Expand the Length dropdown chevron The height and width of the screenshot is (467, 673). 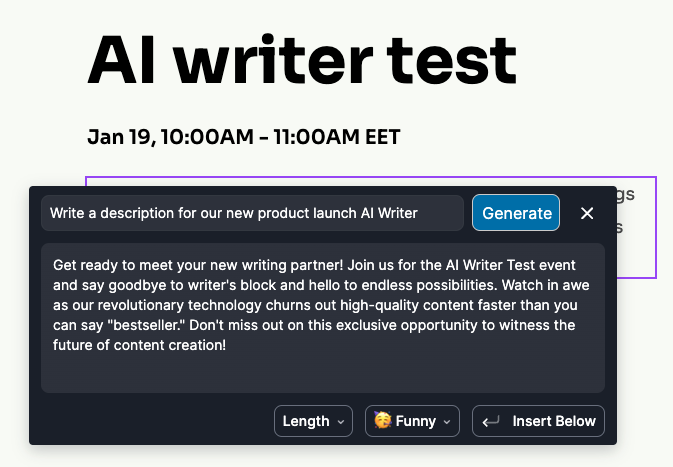(341, 422)
